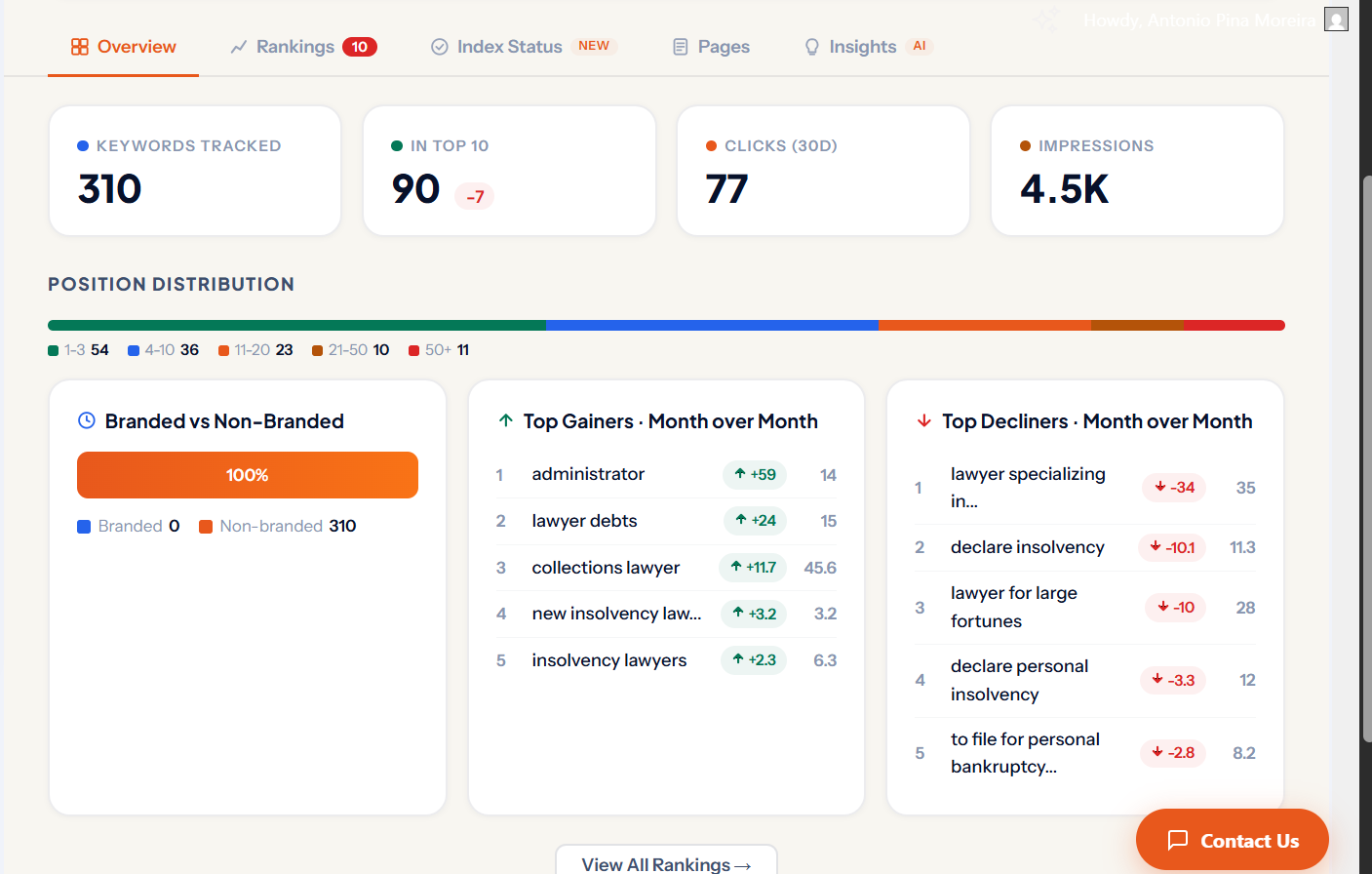
Task: Select the insolvency lawyers keyword
Action: tap(609, 660)
